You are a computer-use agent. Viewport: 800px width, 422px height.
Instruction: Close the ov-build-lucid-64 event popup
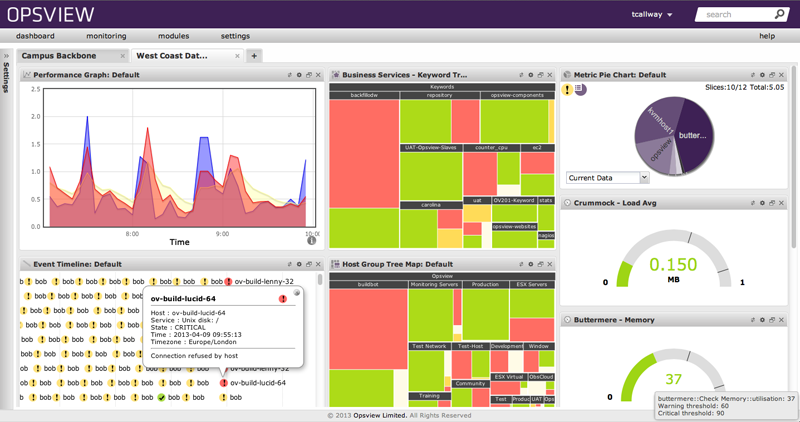tap(296, 293)
